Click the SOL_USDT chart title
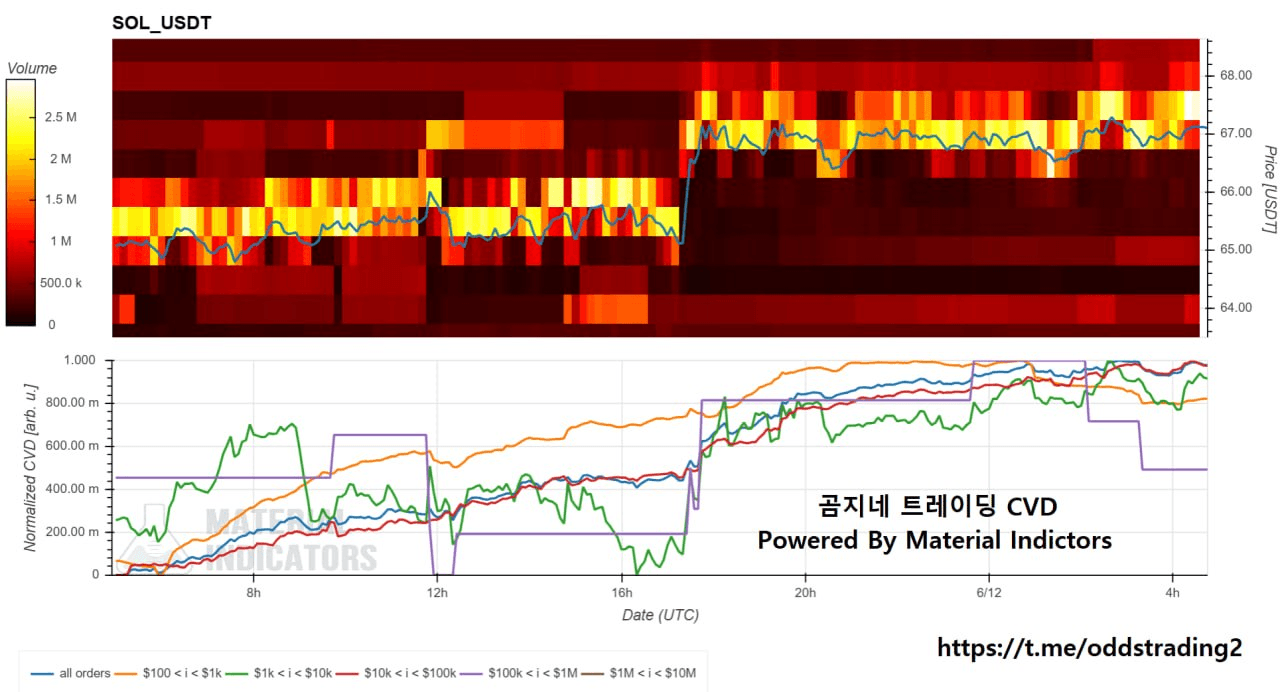The image size is (1280, 692). point(162,22)
